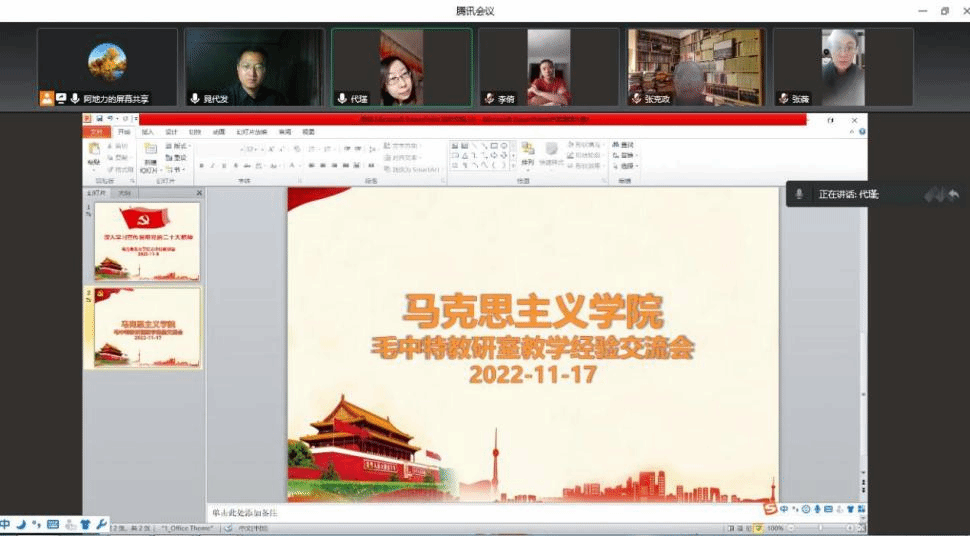Click the Replace (替换) button
970x536 pixels.
click(626, 156)
